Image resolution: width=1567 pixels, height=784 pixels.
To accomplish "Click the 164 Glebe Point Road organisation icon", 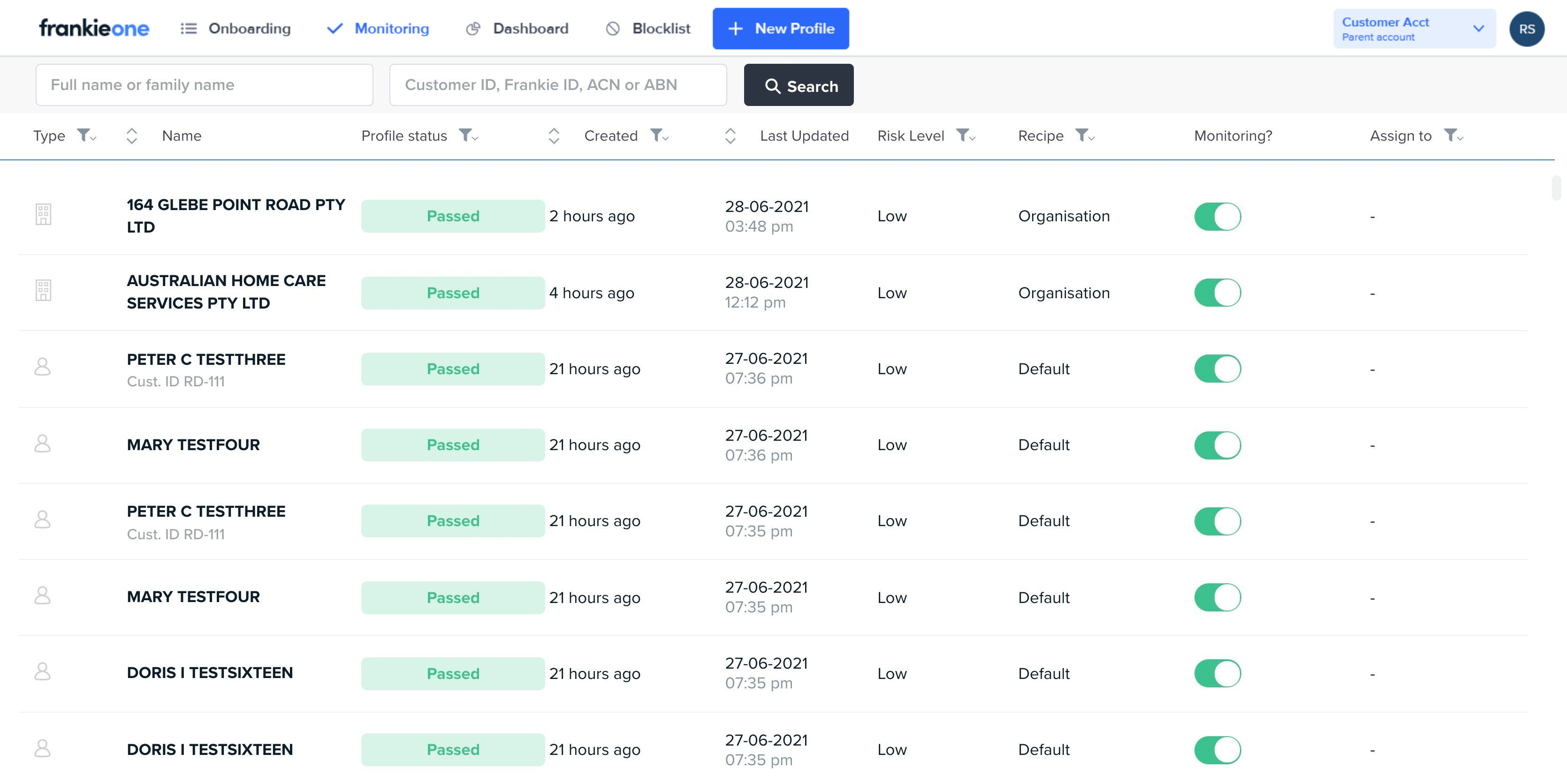I will click(x=43, y=215).
